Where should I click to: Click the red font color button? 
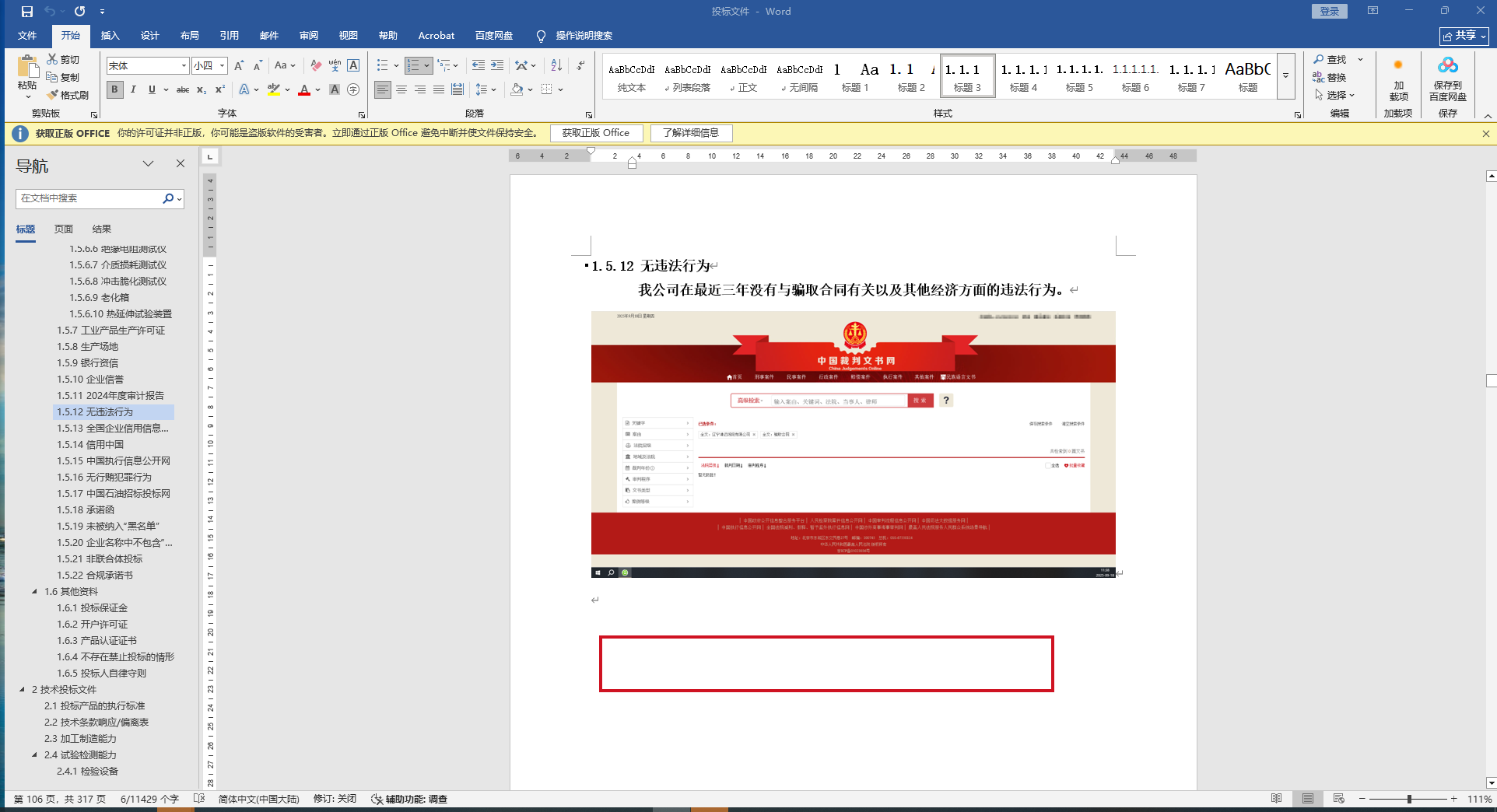[304, 89]
